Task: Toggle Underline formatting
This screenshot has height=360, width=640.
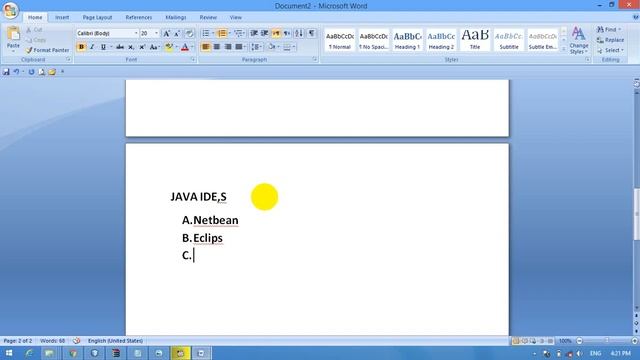Action: [x=103, y=47]
